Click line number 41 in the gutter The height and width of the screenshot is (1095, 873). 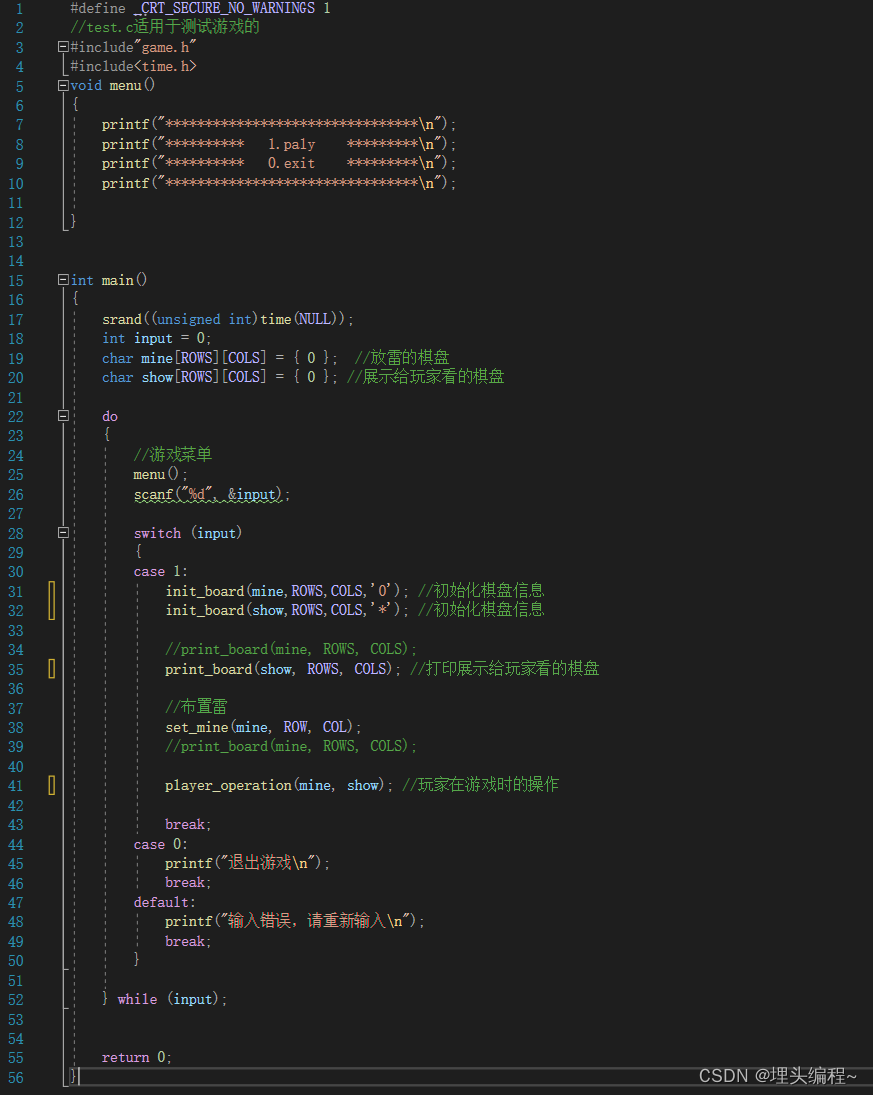coord(15,786)
